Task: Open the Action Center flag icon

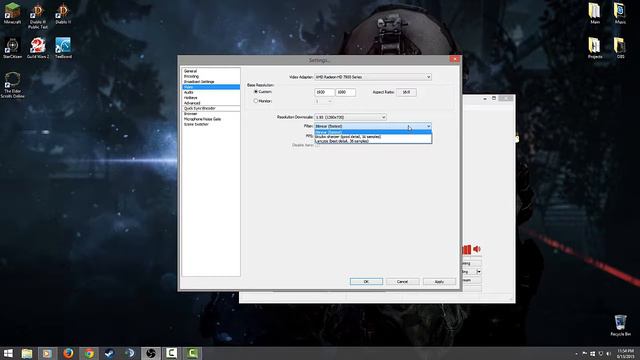Action: (x=584, y=353)
